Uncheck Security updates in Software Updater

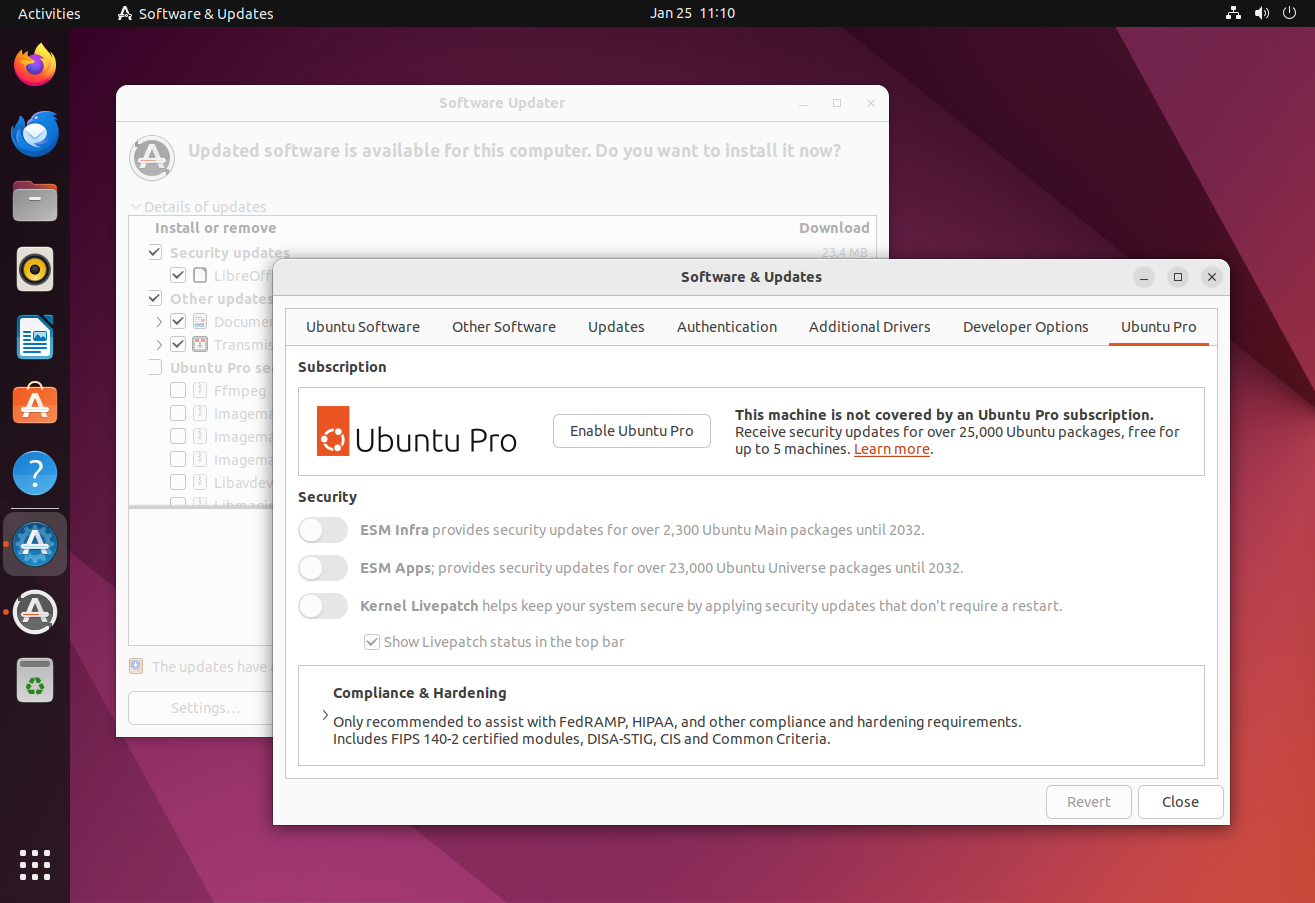155,252
